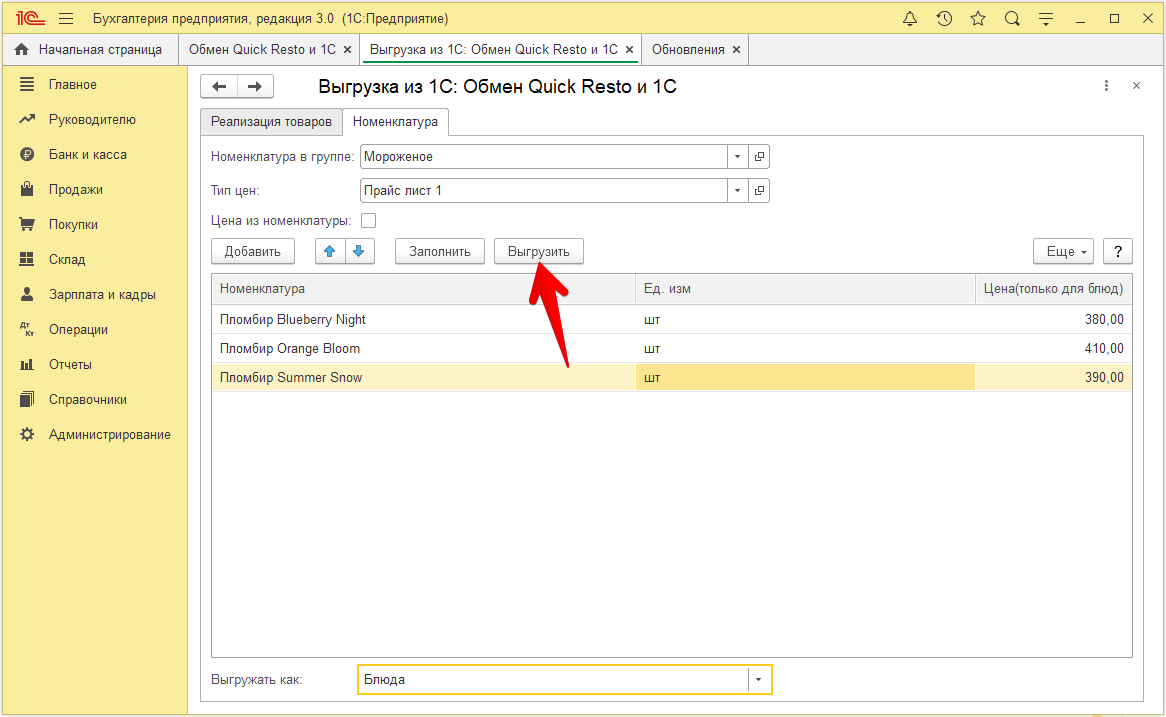
Task: Click the price cell 390,00
Action: point(1054,378)
